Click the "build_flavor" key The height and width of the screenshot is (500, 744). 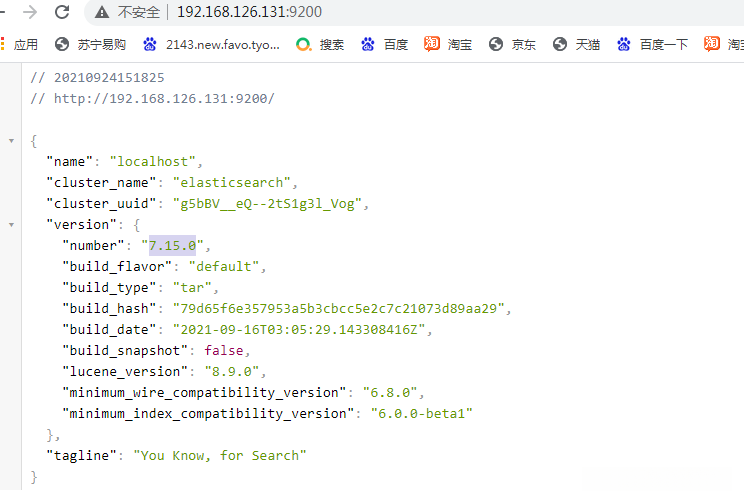click(x=117, y=267)
